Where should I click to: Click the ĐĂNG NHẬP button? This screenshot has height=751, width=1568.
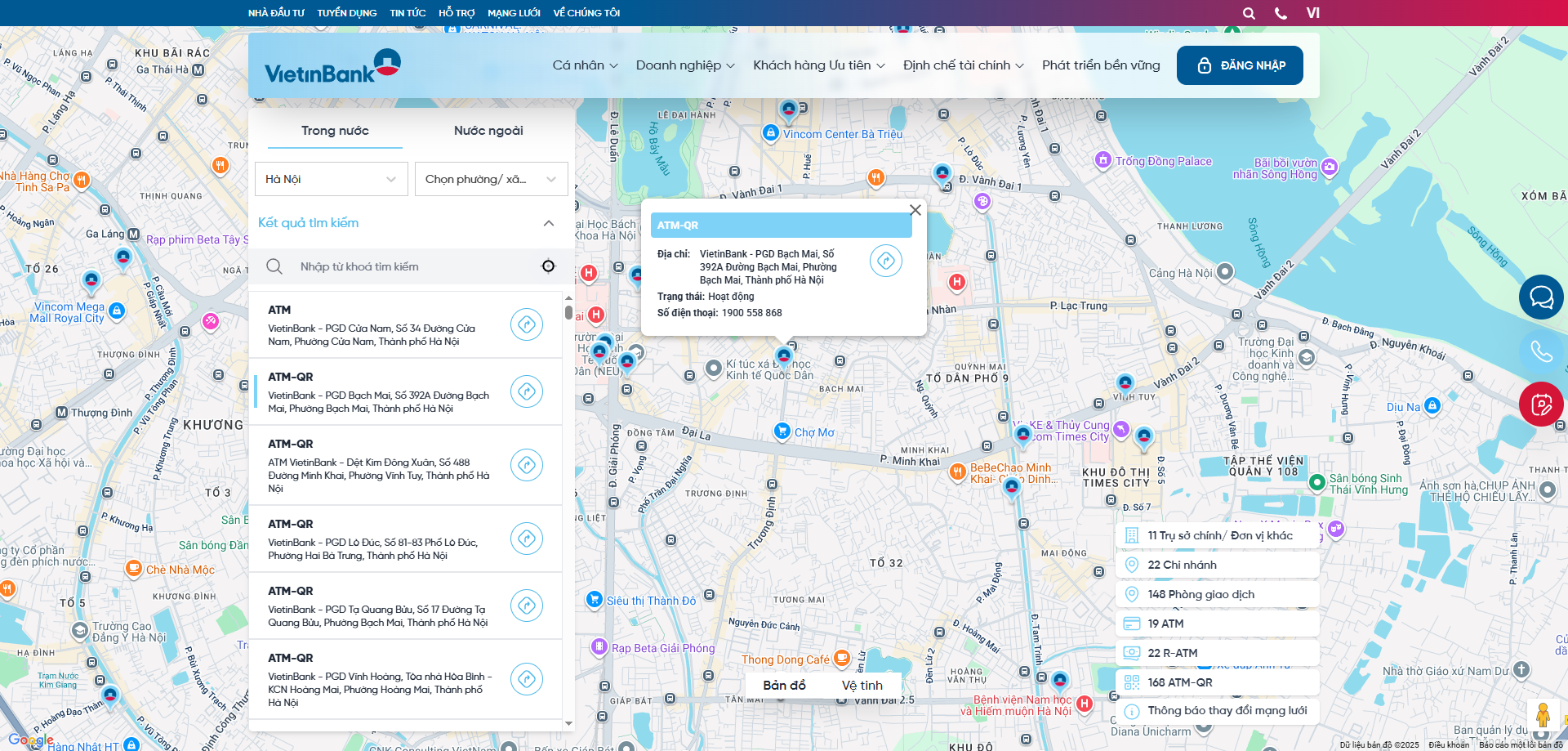pyautogui.click(x=1240, y=65)
